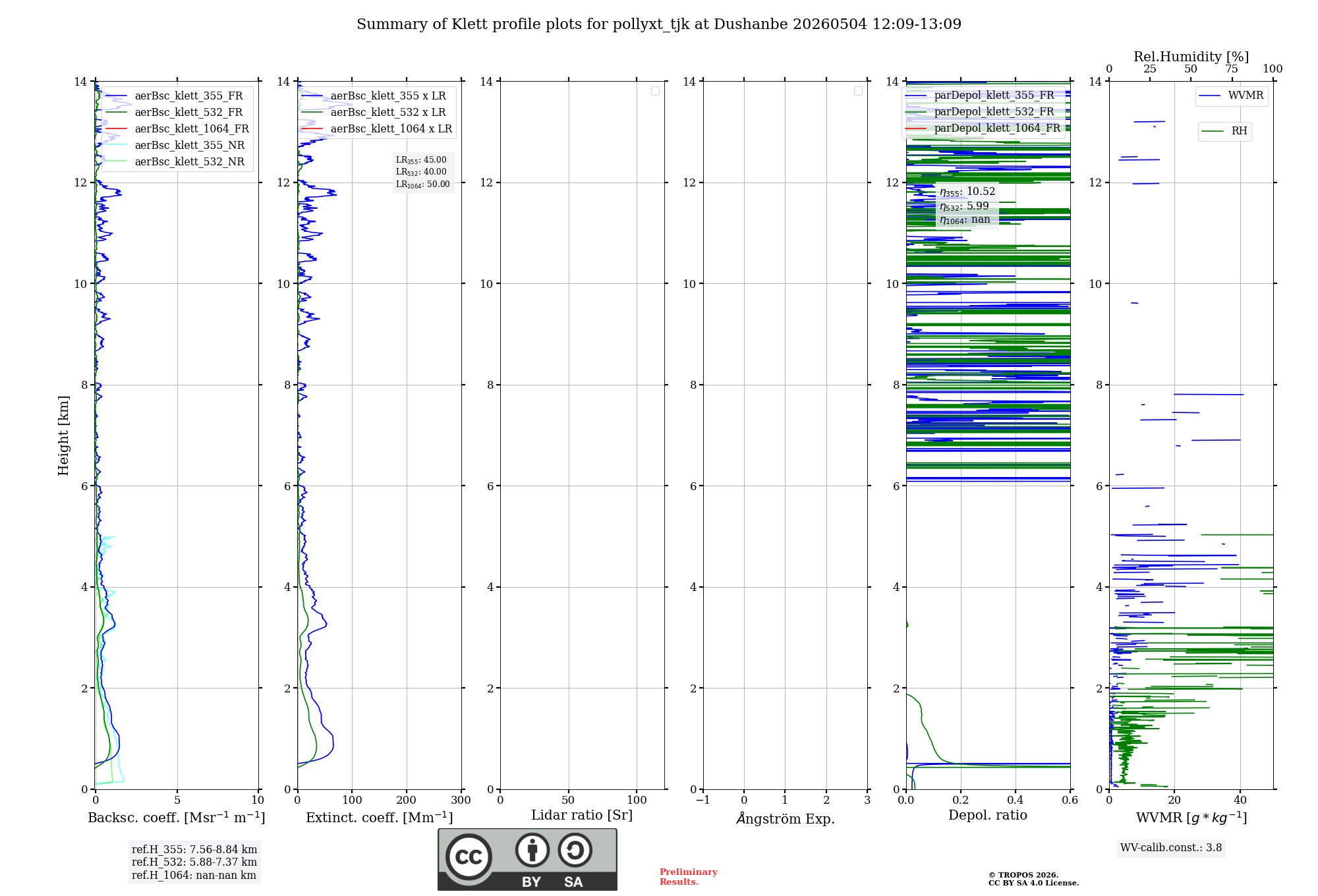Click the red Preliminary Results notice
The image size is (1318, 896).
click(x=689, y=877)
